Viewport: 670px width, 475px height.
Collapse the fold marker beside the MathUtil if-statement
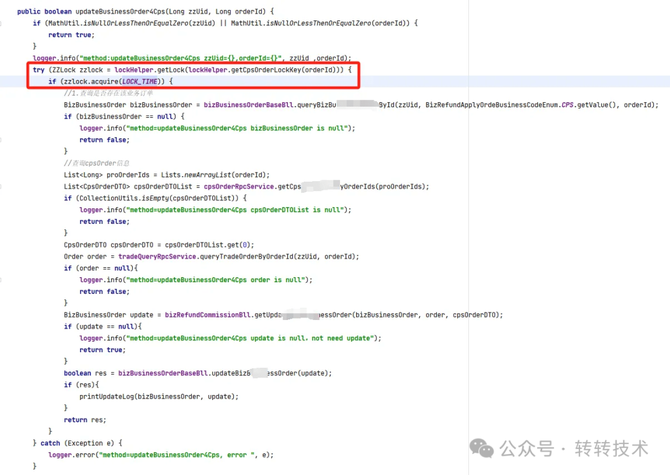click(x=3, y=22)
